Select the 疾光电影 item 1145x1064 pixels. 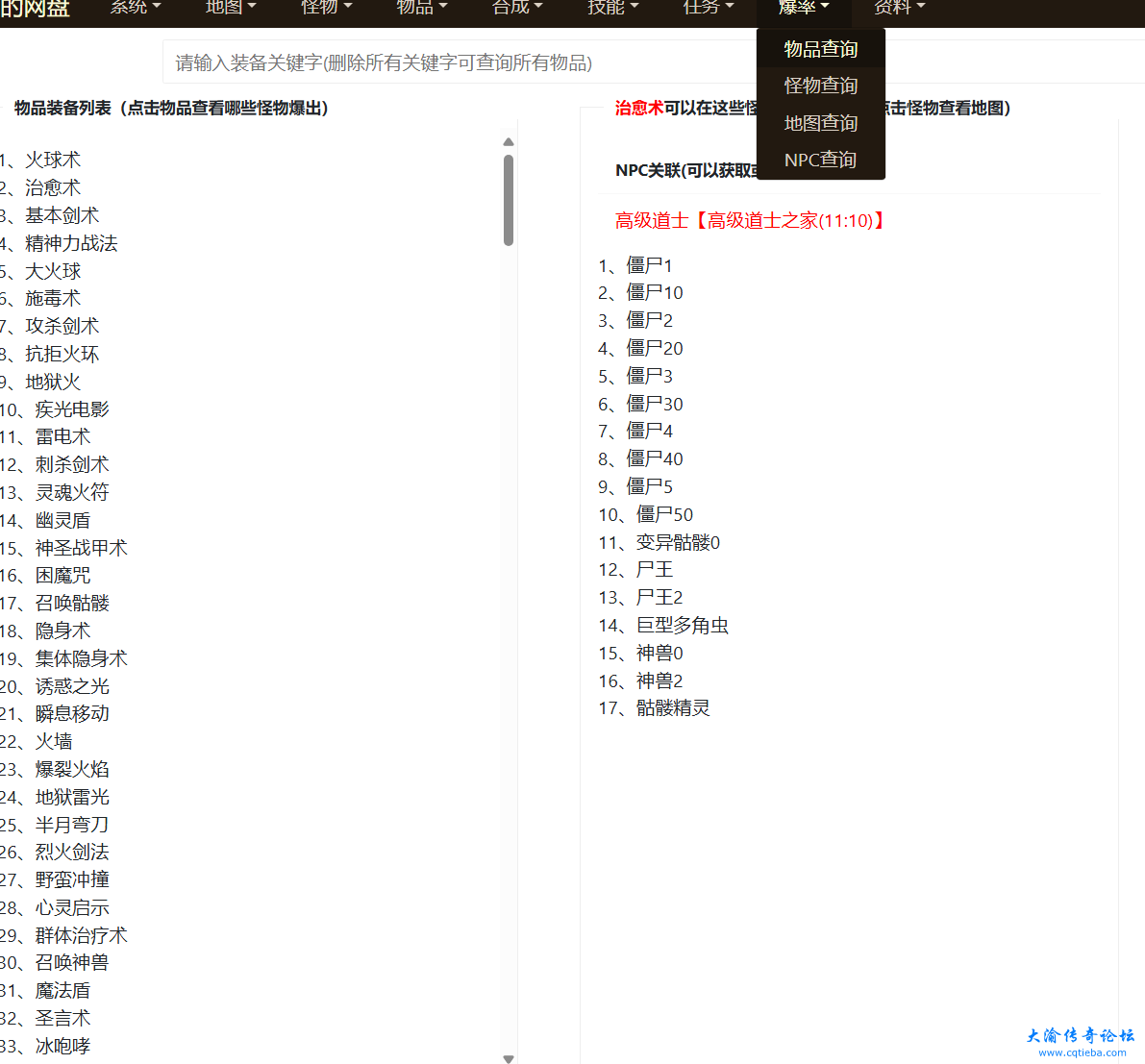tap(72, 408)
